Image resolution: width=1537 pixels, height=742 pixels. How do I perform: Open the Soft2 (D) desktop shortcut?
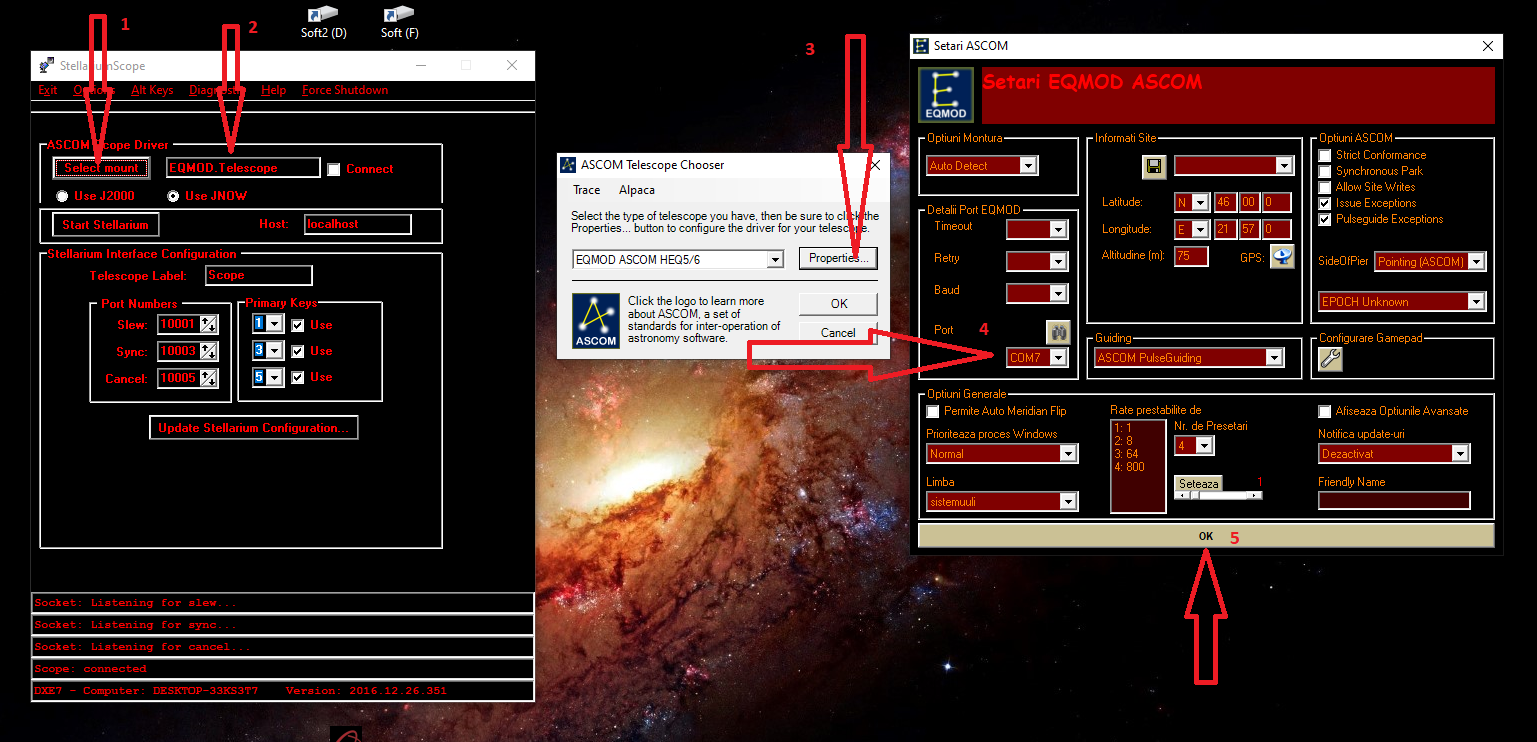(x=323, y=22)
